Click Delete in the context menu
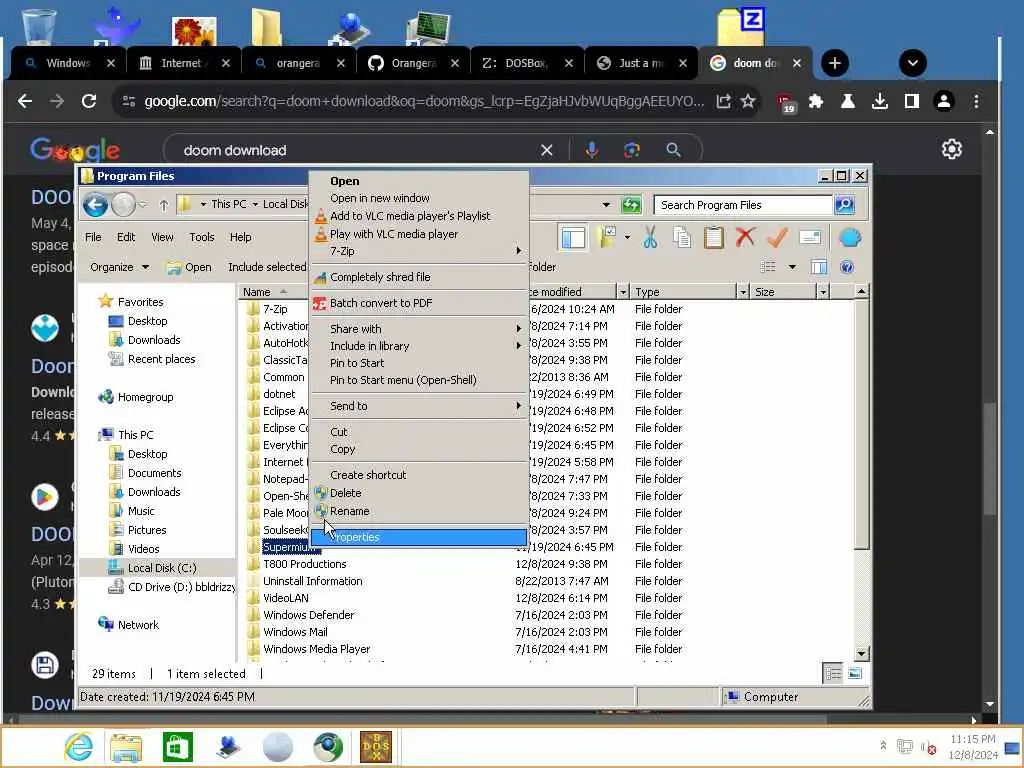This screenshot has height=768, width=1024. 345,493
